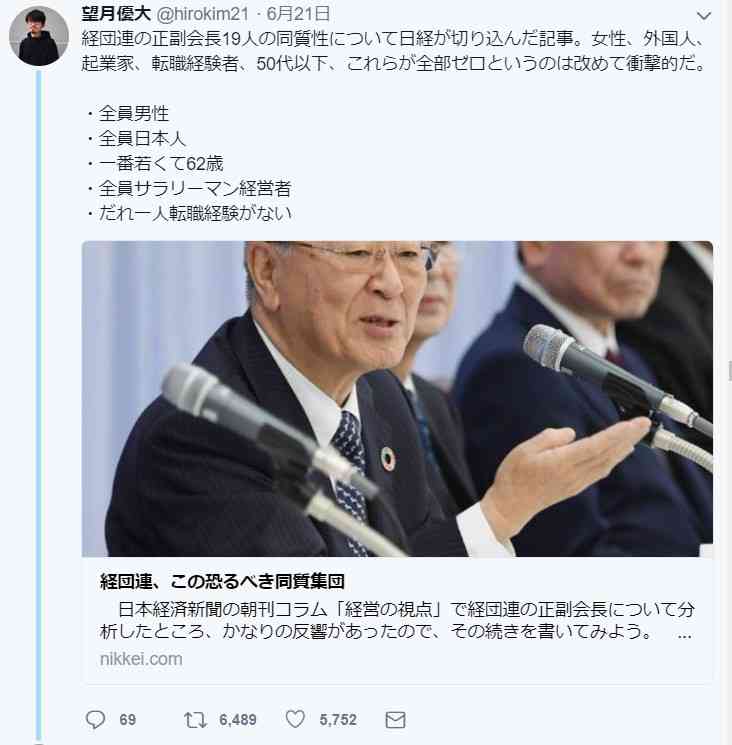Open the headline 経団連、この恐るべき同質集団
Image resolution: width=732 pixels, height=745 pixels.
coord(222,581)
